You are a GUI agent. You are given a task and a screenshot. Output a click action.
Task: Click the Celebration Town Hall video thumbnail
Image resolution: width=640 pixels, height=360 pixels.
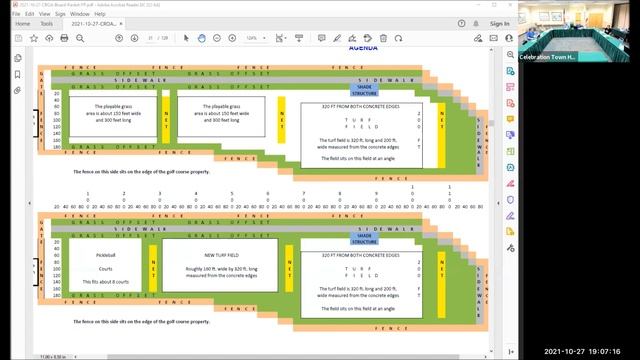574,31
